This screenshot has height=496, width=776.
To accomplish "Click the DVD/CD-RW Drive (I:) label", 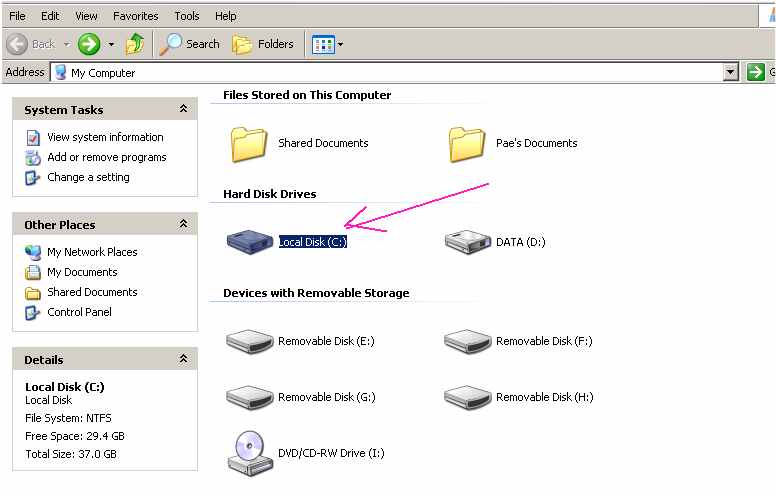I will (x=331, y=453).
